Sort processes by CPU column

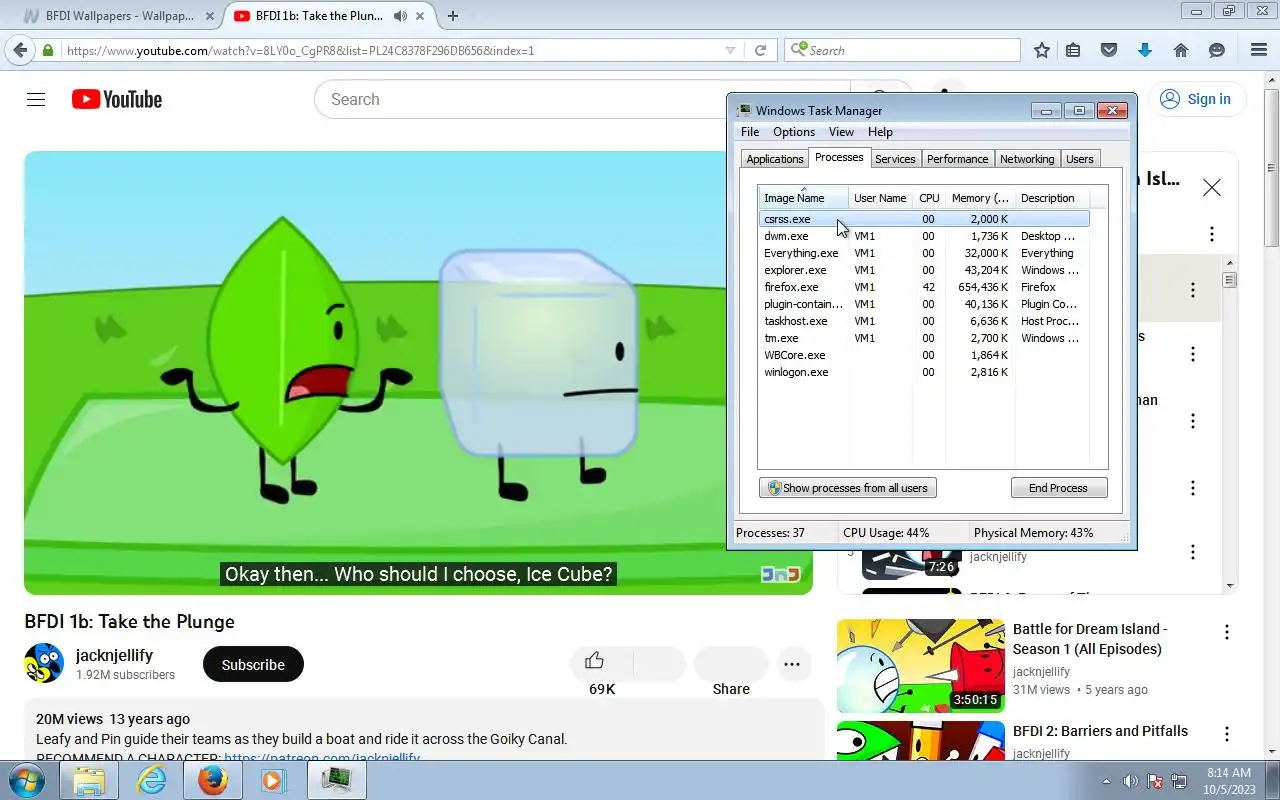929,198
